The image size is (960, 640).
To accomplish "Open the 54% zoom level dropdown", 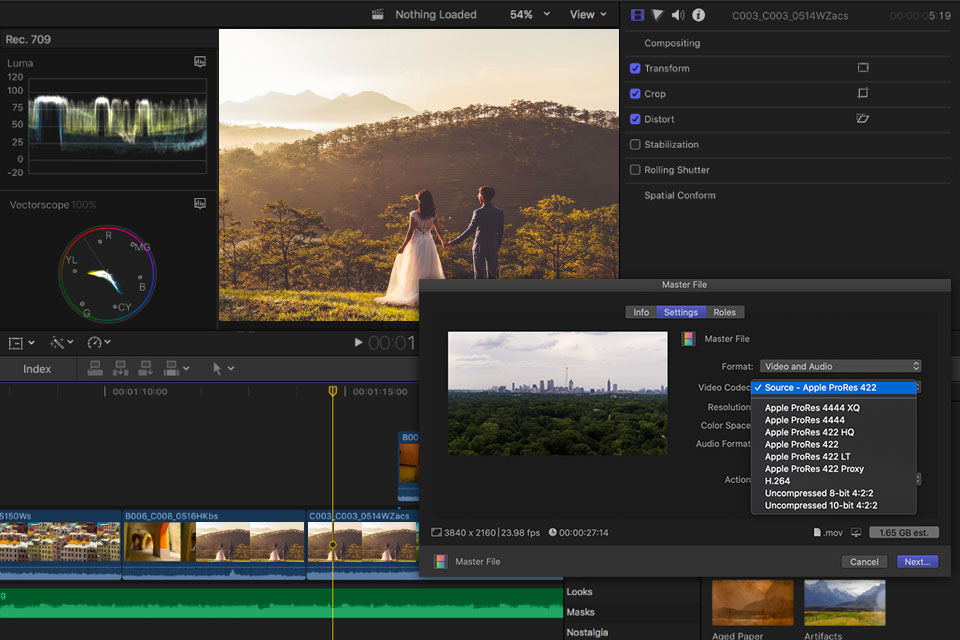I will tap(530, 14).
